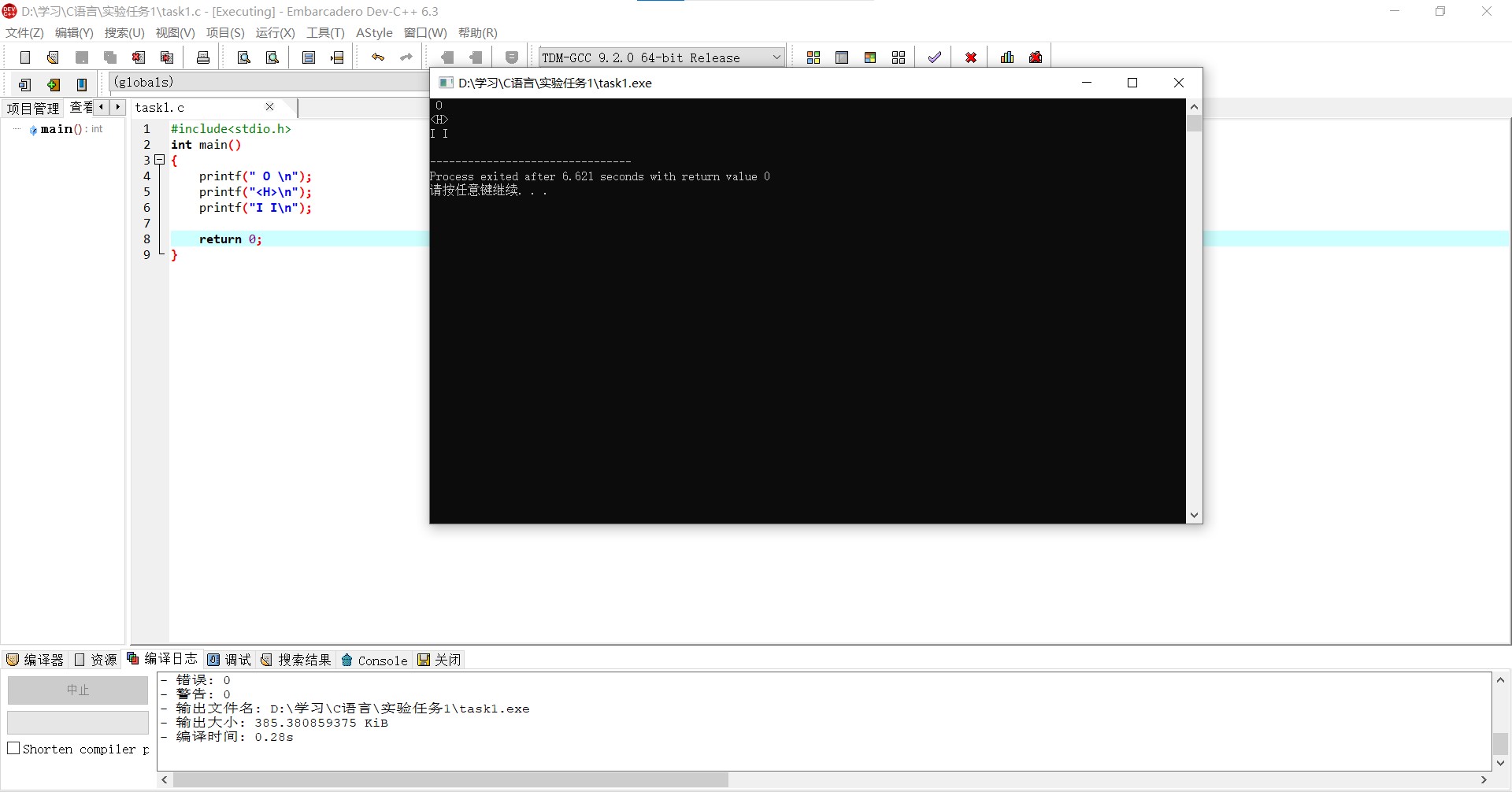Maximize the task1.exe console window
This screenshot has width=1512, height=792.
coord(1132,83)
